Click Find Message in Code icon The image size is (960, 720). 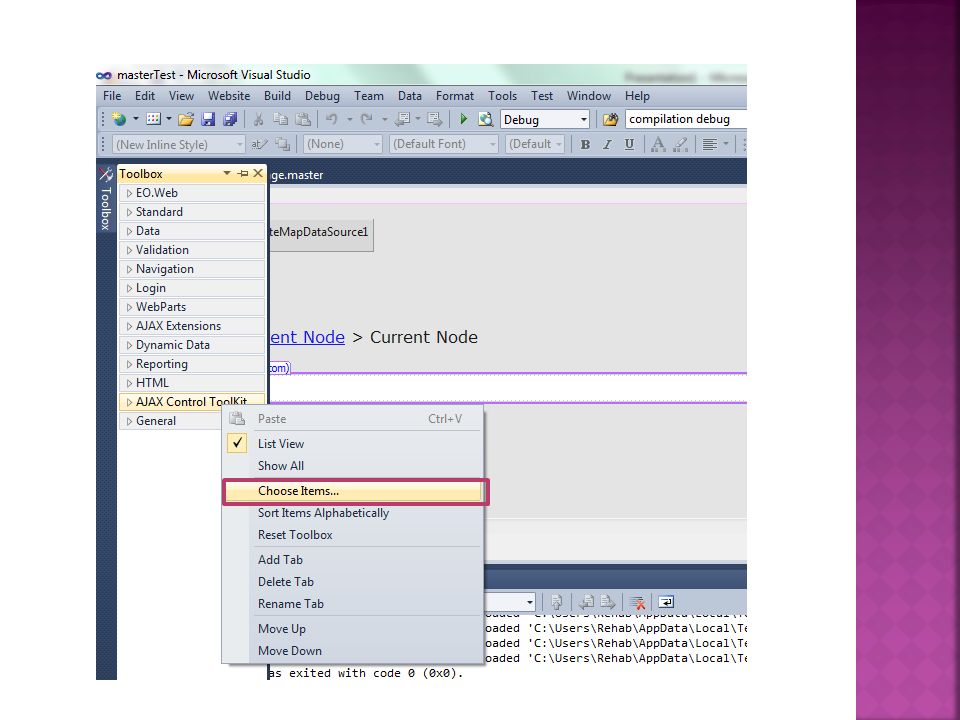click(557, 602)
